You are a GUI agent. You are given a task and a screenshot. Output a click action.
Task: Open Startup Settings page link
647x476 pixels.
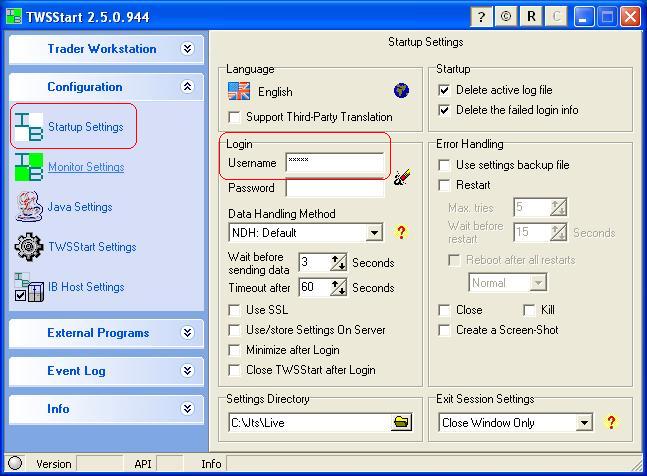point(86,127)
